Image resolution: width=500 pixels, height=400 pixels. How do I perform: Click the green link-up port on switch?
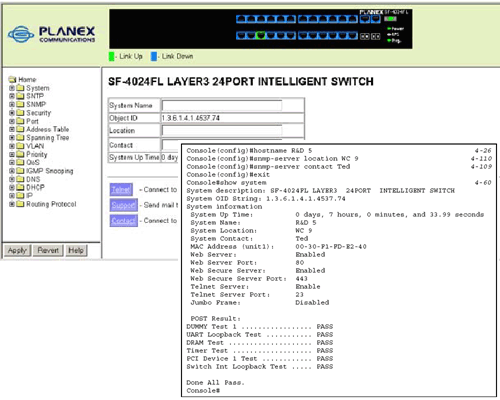click(261, 35)
